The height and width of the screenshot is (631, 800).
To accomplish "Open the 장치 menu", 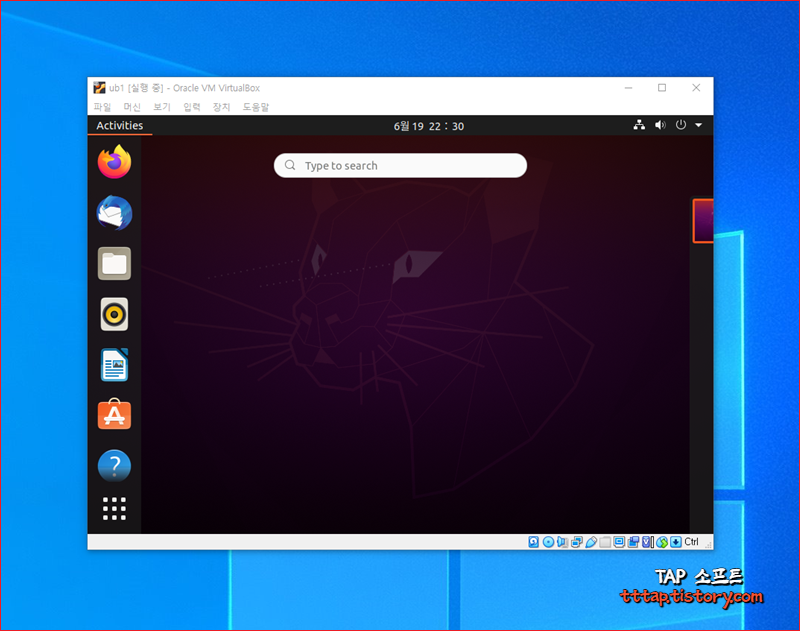I will click(221, 107).
